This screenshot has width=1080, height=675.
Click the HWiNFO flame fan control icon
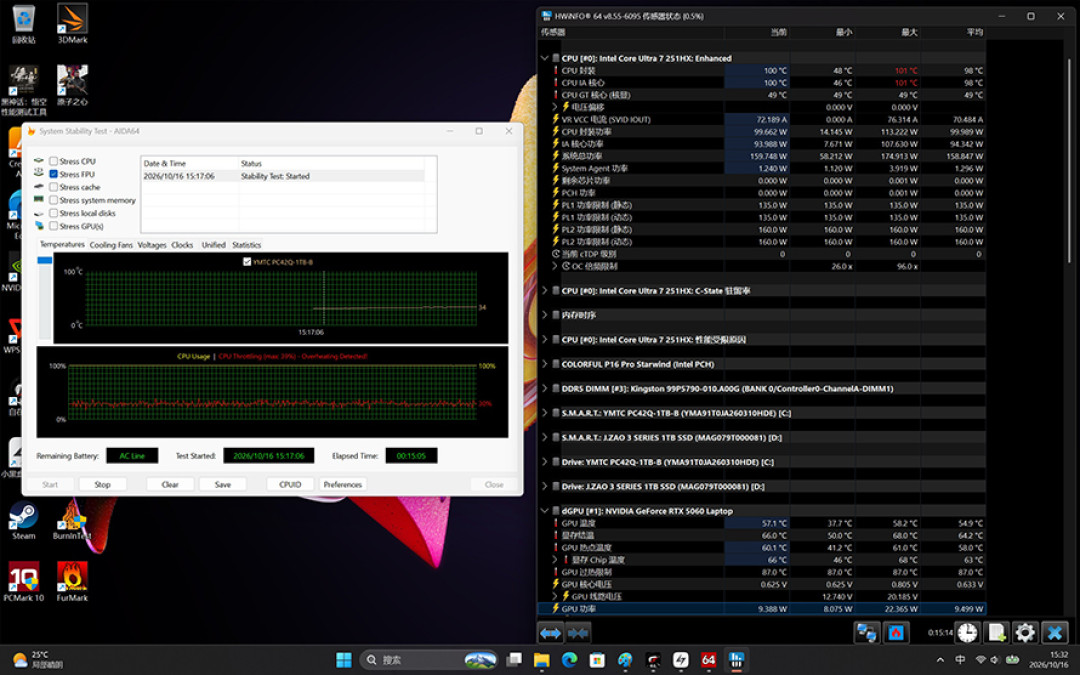click(895, 632)
